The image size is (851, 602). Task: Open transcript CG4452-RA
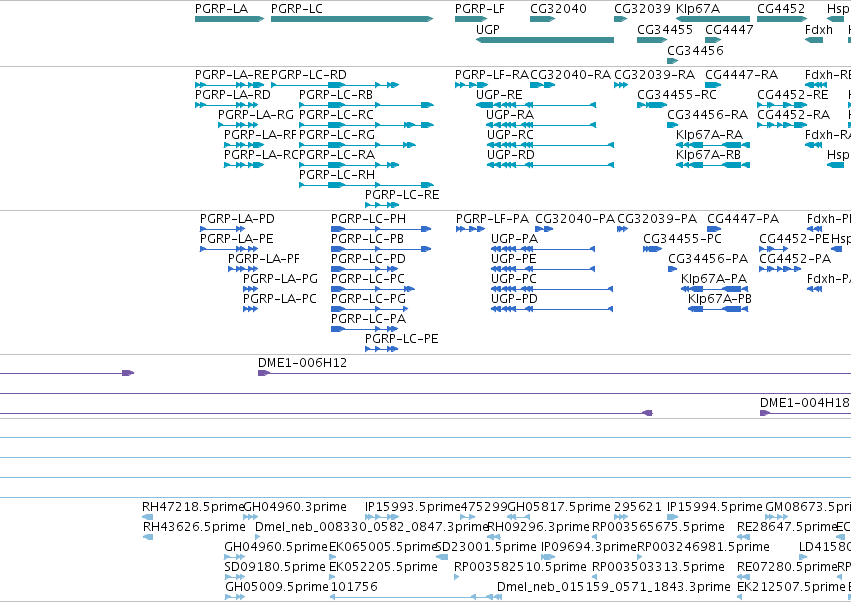pos(782,125)
